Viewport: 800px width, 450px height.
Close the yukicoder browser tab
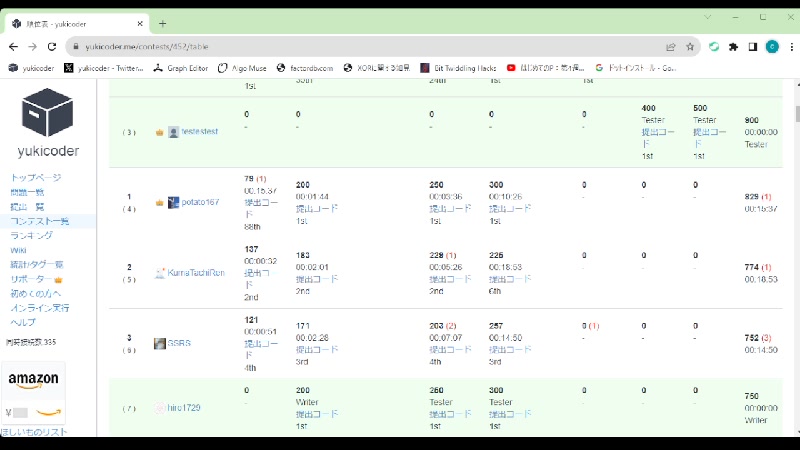tap(140, 23)
